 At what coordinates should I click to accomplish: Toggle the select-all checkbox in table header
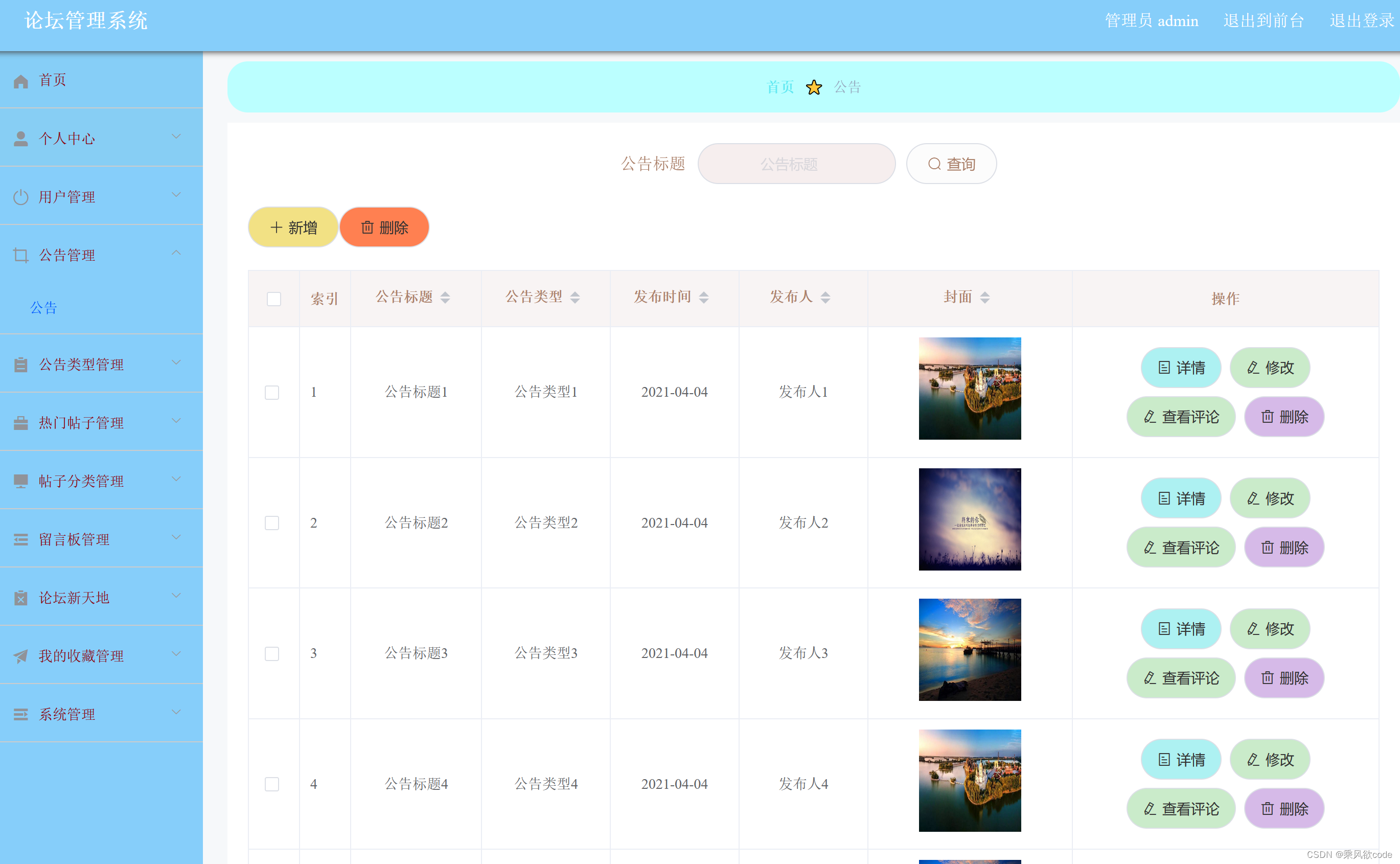[x=273, y=298]
